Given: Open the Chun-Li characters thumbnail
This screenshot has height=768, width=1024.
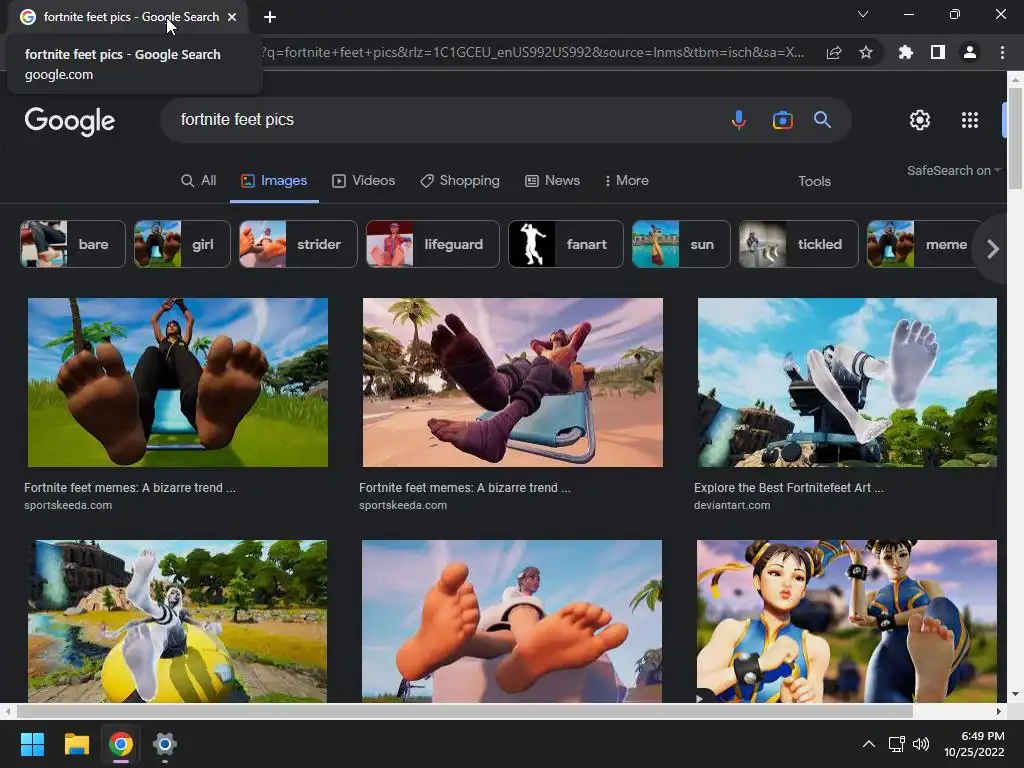Looking at the screenshot, I should click(847, 621).
